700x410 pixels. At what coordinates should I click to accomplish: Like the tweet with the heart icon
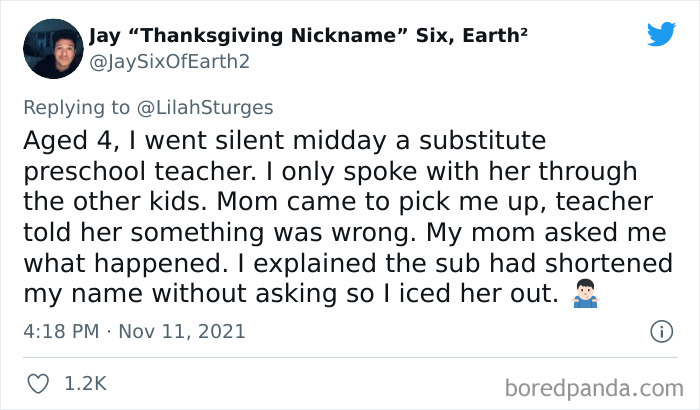(x=39, y=383)
